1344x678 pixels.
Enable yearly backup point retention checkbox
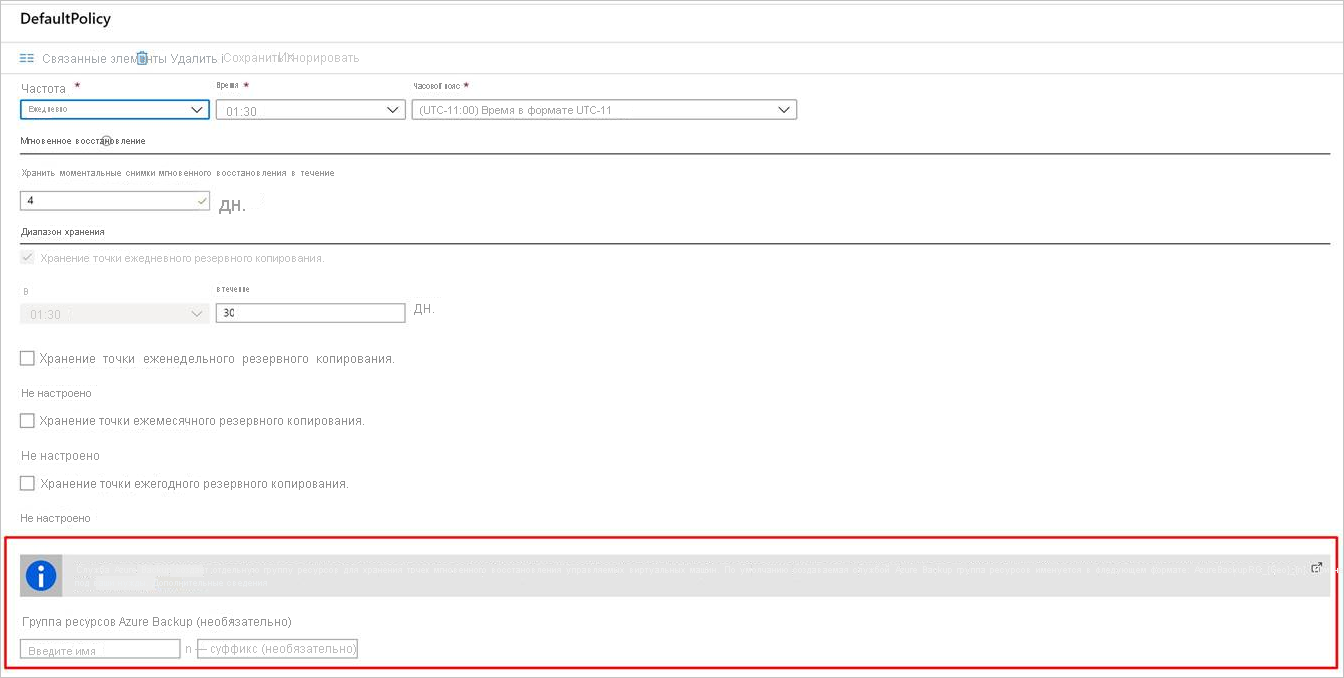(x=28, y=483)
